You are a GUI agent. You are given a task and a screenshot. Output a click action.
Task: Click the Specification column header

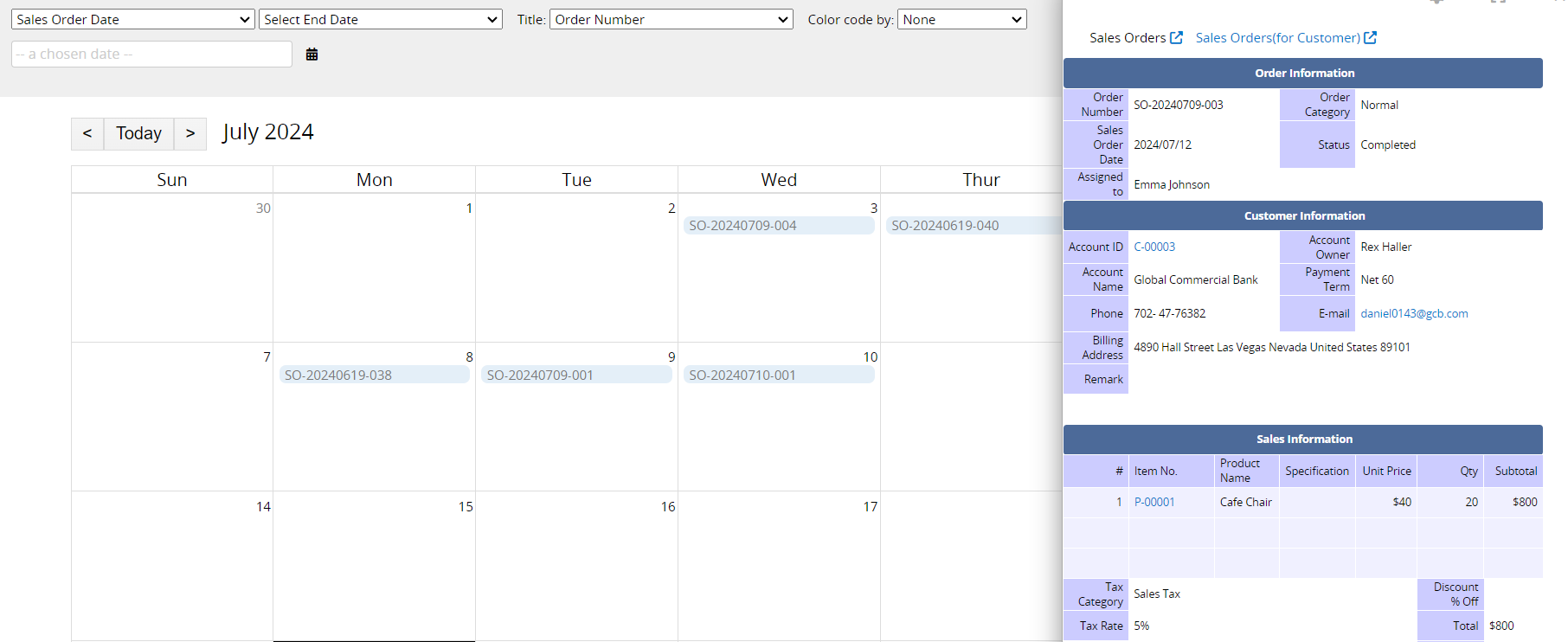click(1317, 471)
